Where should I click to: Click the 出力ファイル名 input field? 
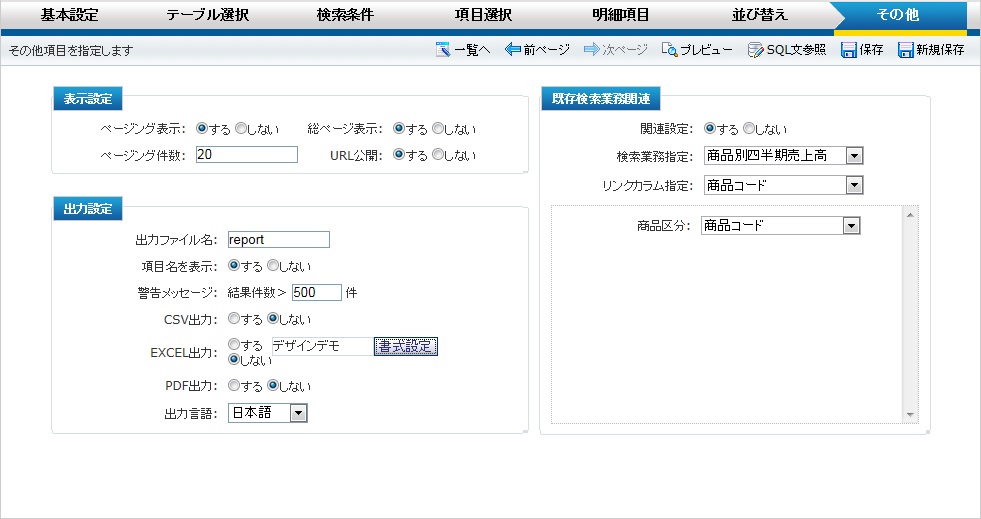278,239
